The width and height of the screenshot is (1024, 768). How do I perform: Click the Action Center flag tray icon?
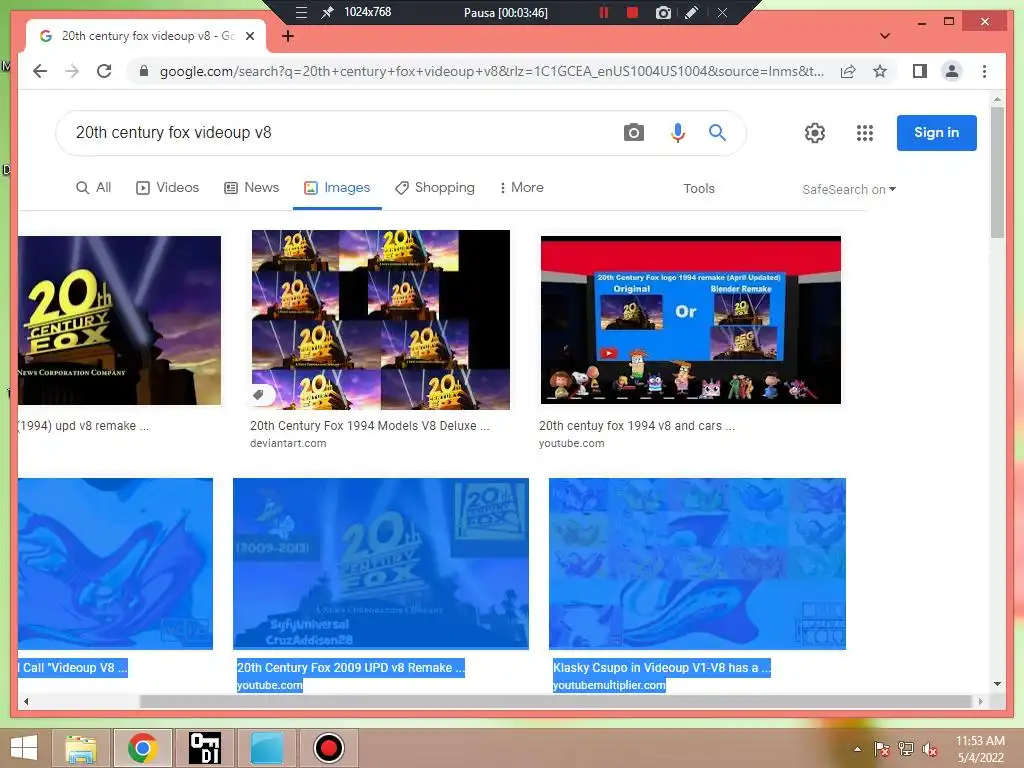[x=882, y=749]
